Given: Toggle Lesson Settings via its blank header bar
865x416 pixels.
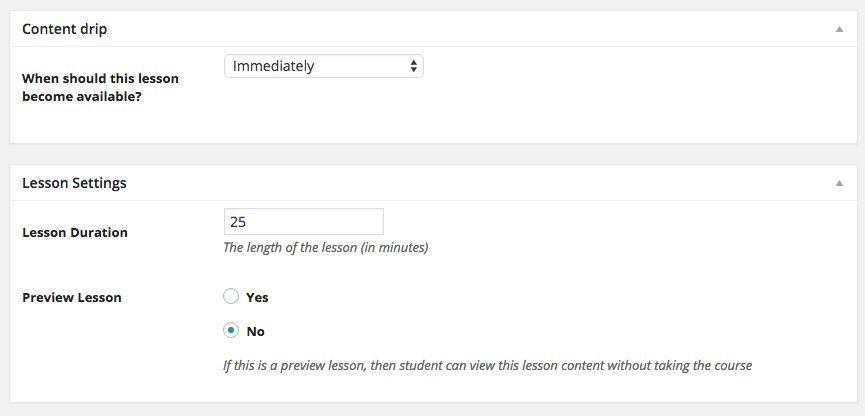Looking at the screenshot, I should click(x=480, y=183).
